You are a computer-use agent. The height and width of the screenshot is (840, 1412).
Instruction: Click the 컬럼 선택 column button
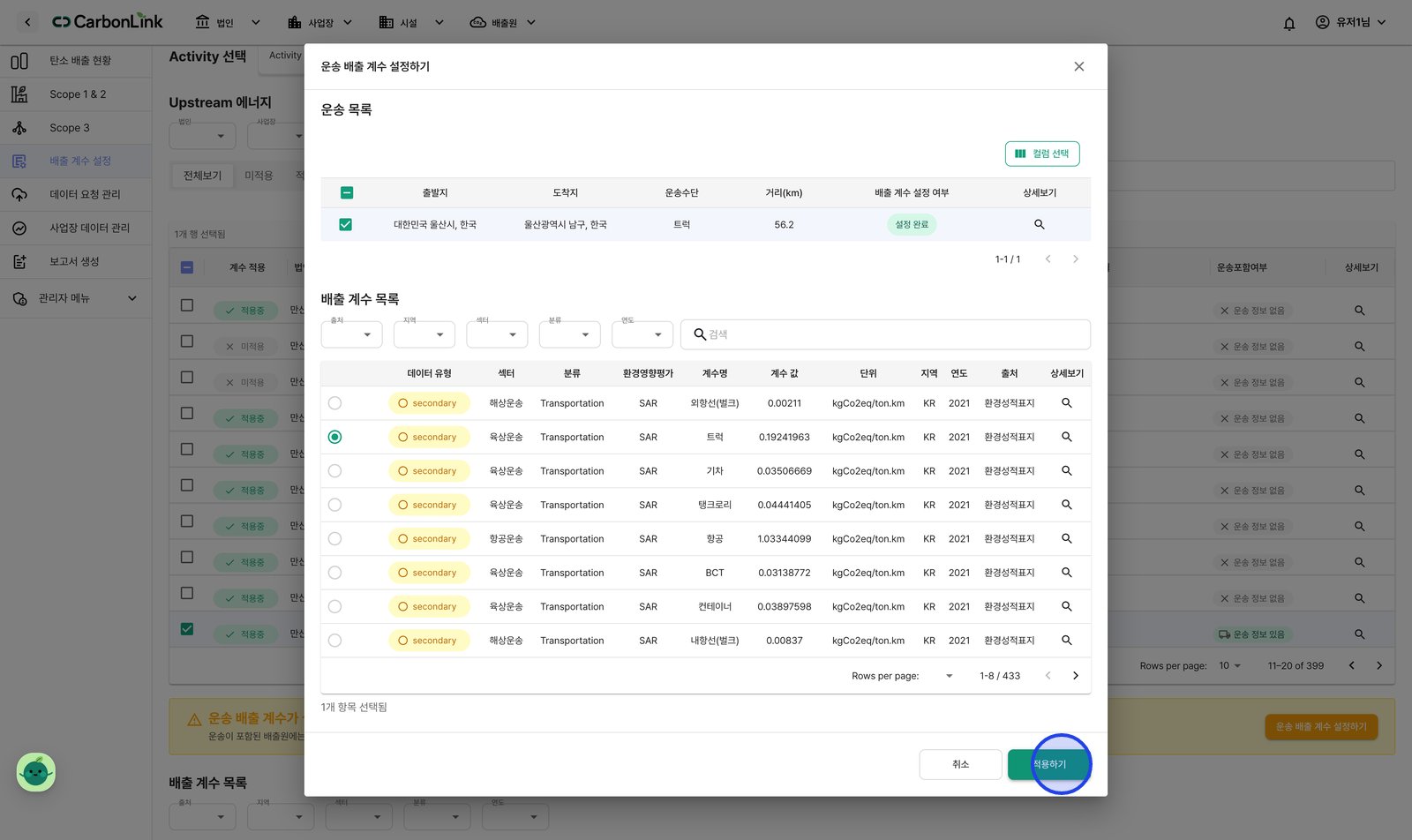[1042, 154]
